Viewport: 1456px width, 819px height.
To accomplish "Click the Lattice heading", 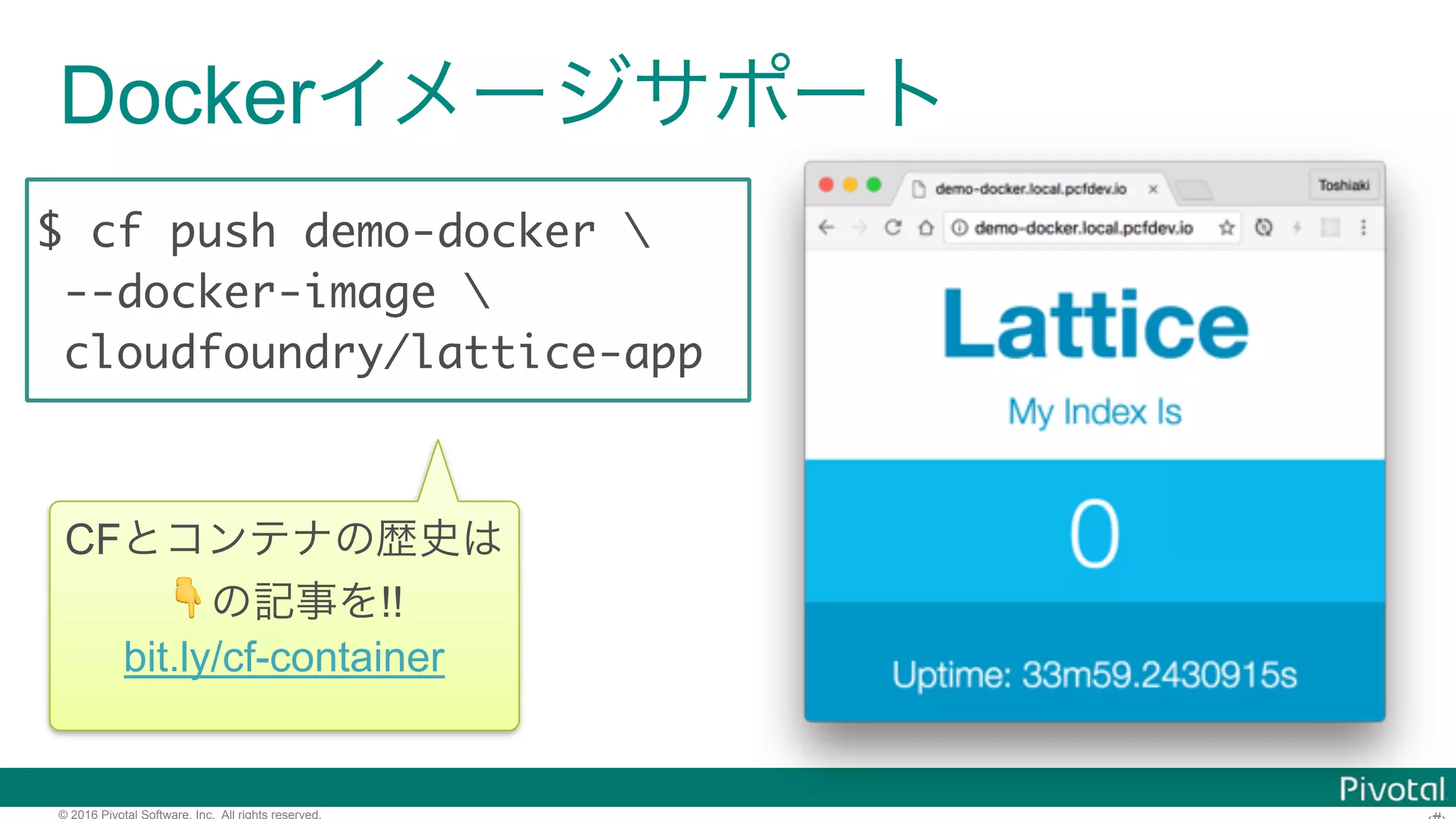I will [x=1096, y=324].
